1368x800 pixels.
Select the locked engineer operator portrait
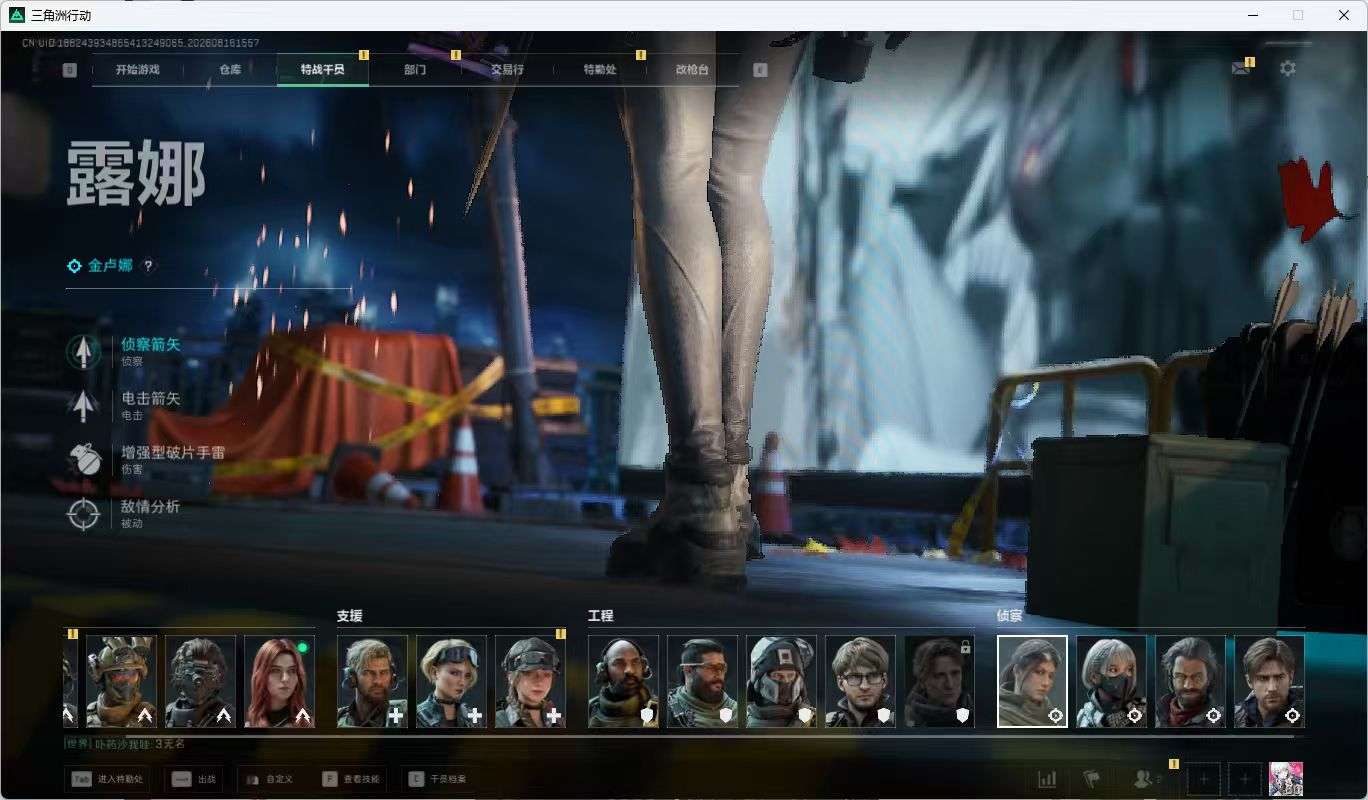[939, 681]
